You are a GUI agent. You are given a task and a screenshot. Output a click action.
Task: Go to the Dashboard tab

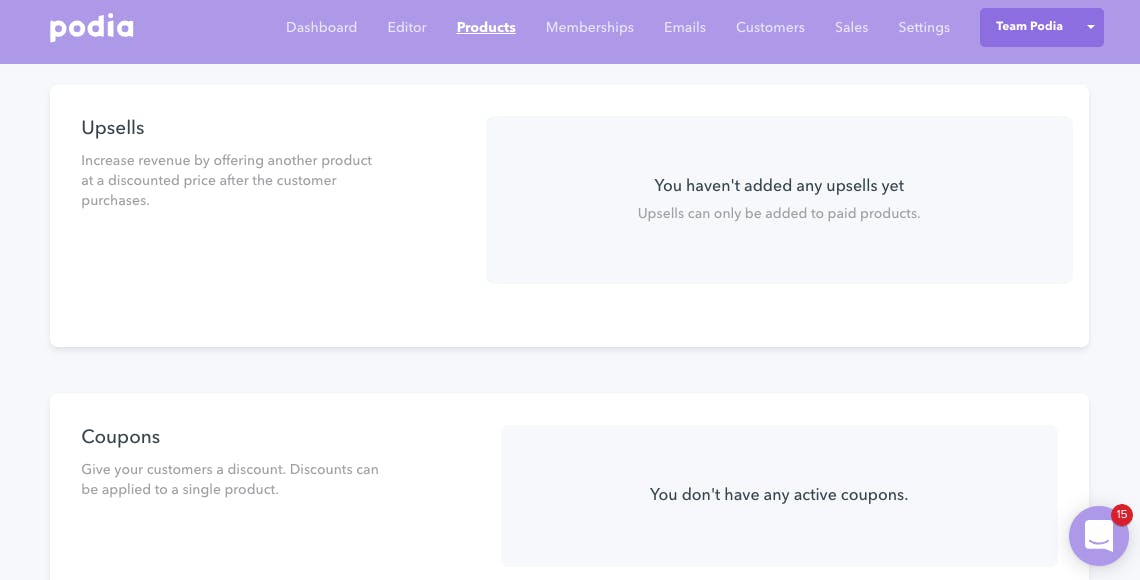click(321, 28)
